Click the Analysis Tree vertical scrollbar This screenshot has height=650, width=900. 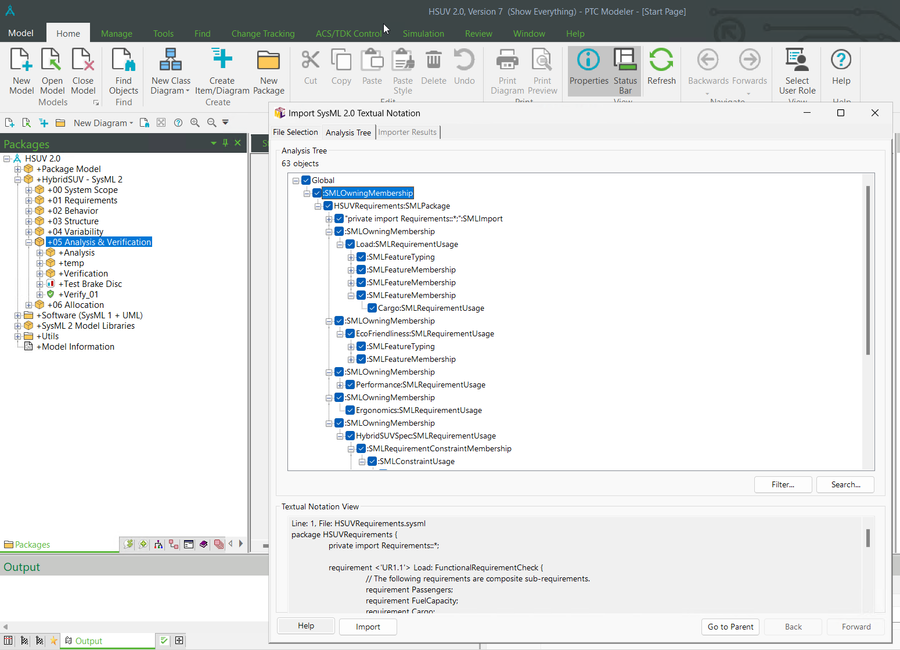[867, 270]
